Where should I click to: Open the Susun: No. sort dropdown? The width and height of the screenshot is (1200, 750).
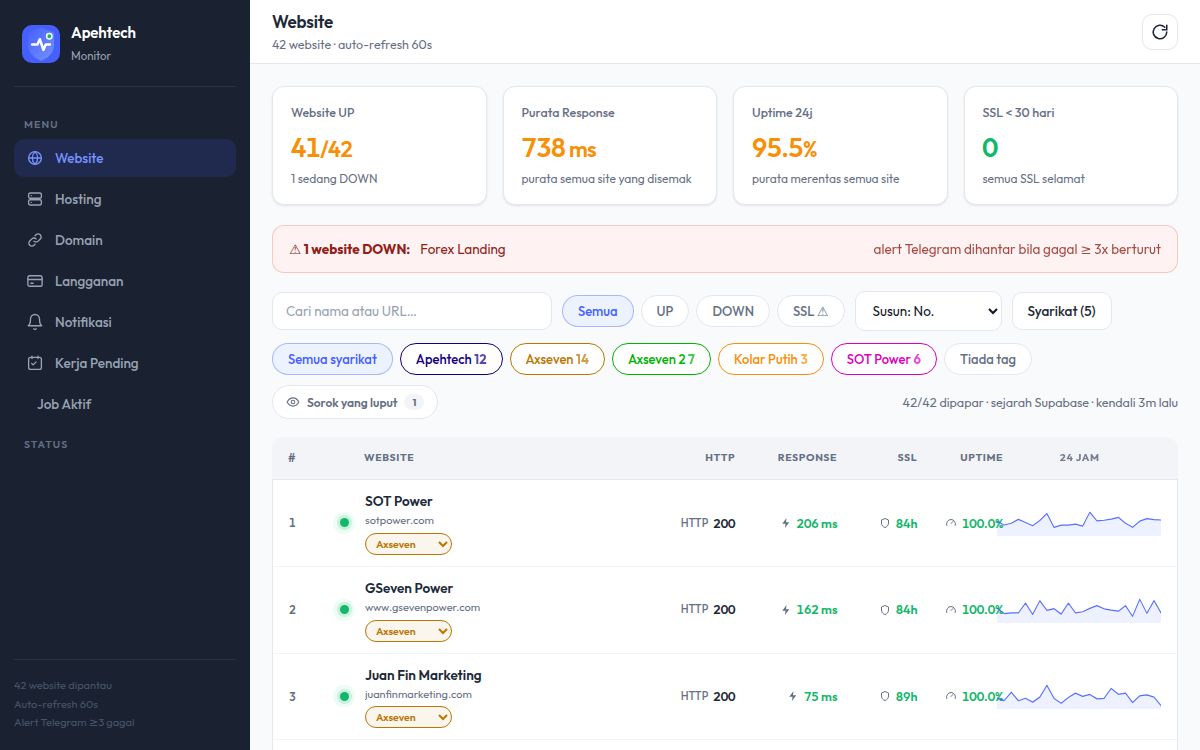pos(928,311)
